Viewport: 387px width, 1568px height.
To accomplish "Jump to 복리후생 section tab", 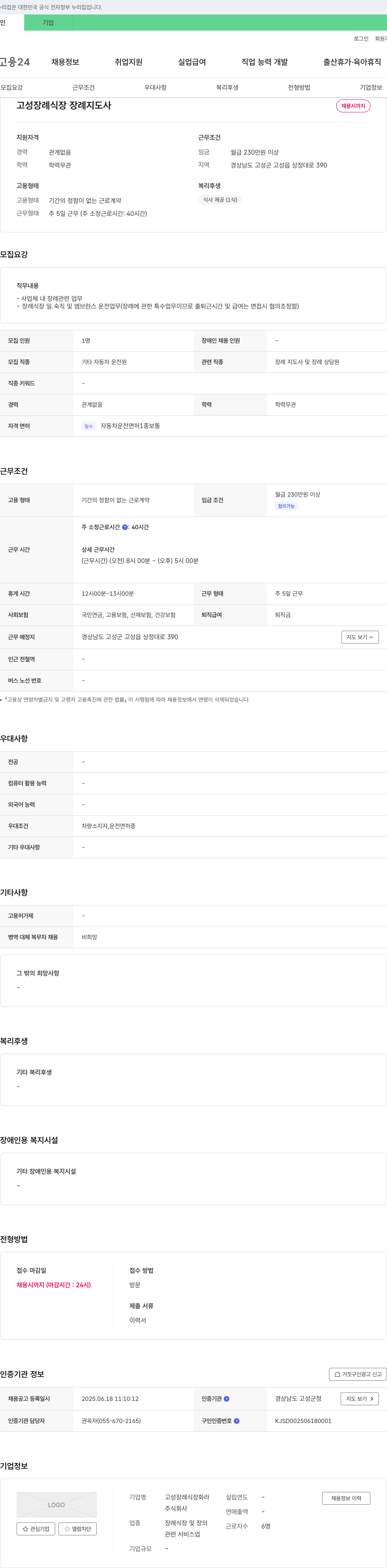I will pos(227,88).
